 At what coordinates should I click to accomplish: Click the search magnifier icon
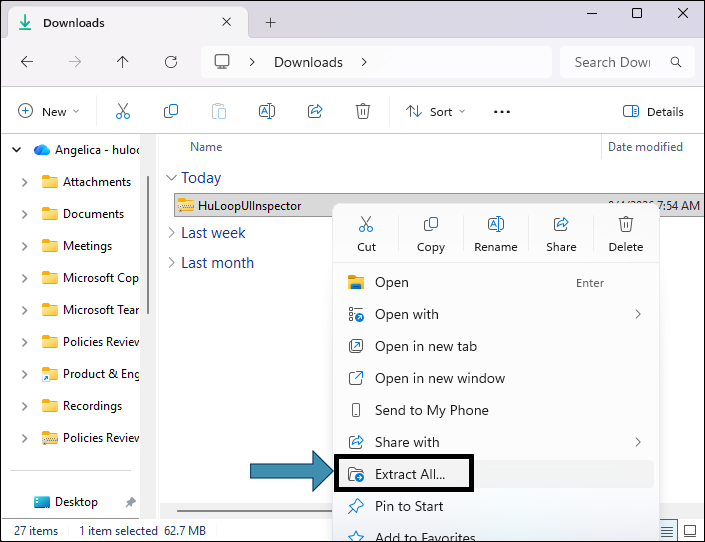(x=676, y=62)
